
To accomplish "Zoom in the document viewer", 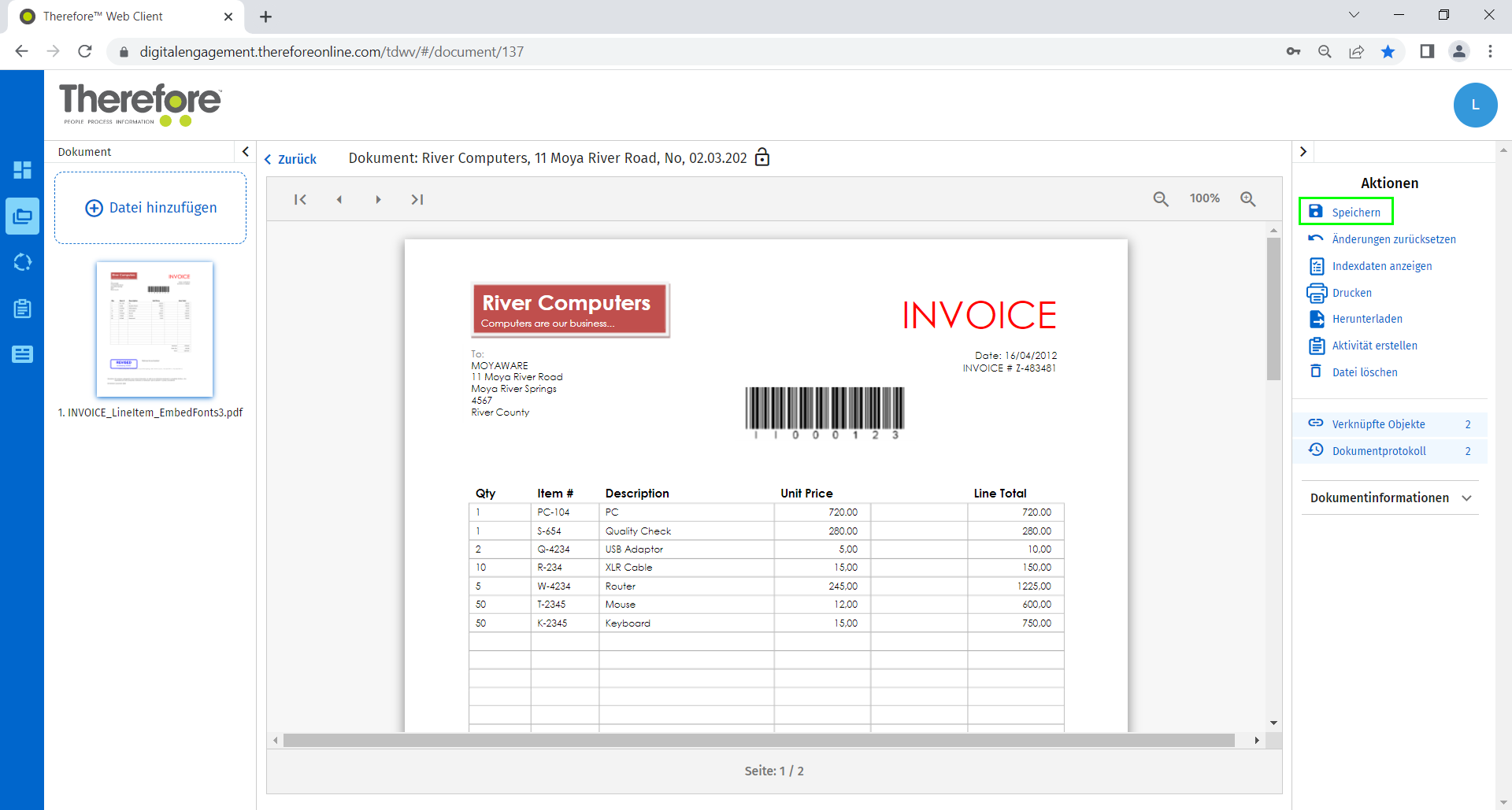I will pos(1248,199).
